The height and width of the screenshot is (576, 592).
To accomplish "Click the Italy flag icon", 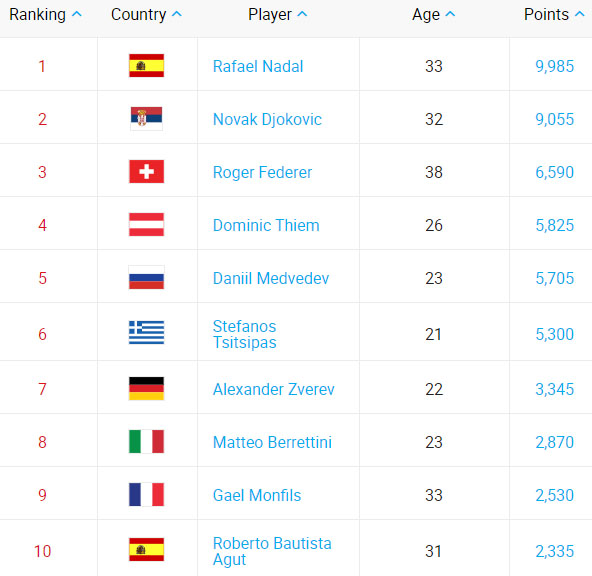I will [x=146, y=442].
